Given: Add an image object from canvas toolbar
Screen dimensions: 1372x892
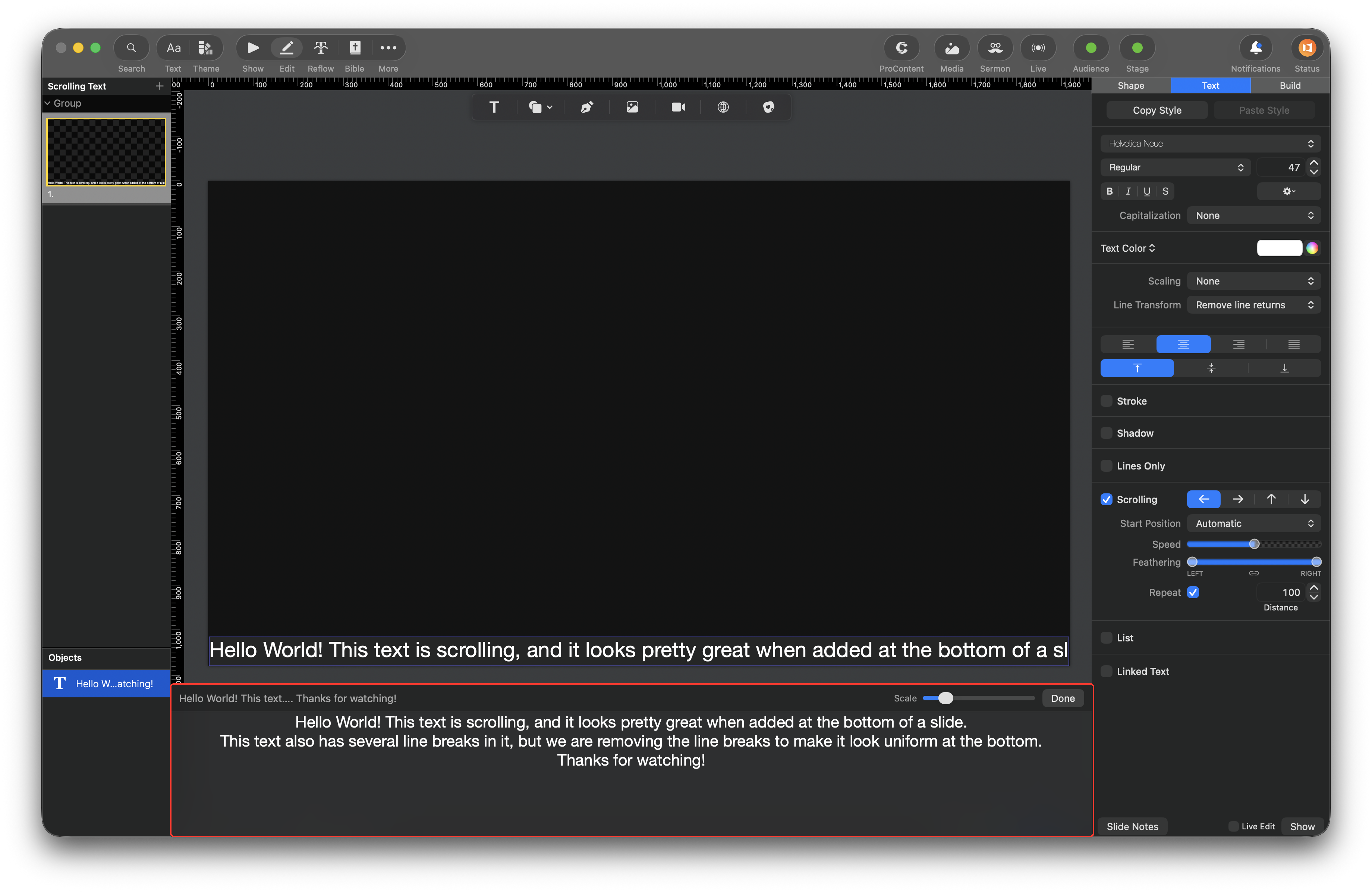Looking at the screenshot, I should (632, 107).
